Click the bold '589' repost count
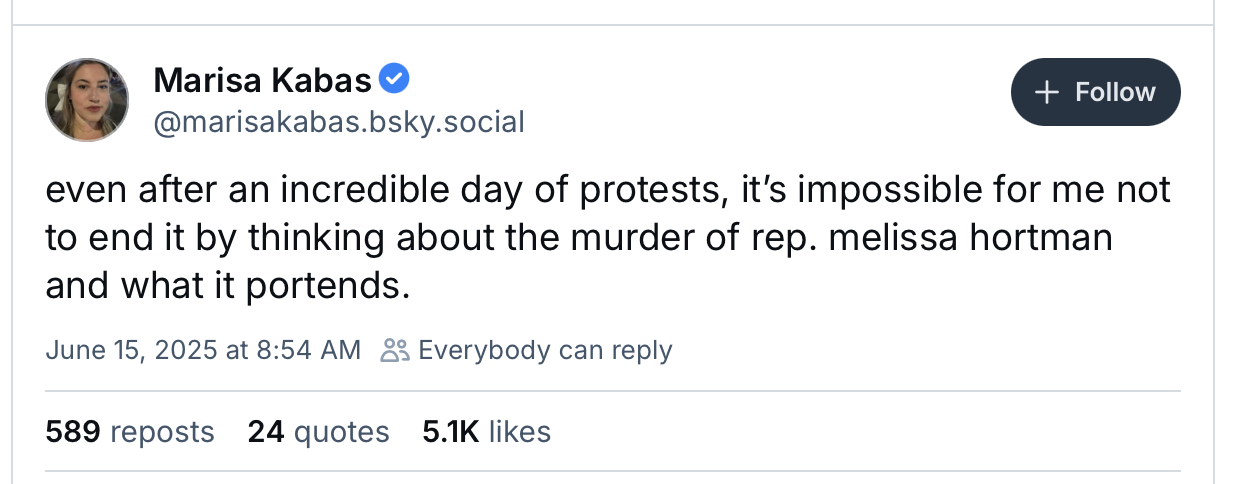Image resolution: width=1236 pixels, height=484 pixels. tap(73, 431)
